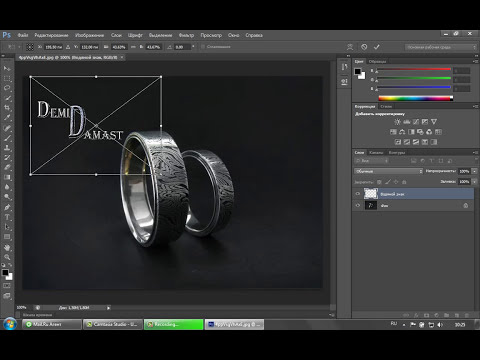Open the Файл menu
This screenshot has height=360, width=480.
(x=23, y=35)
